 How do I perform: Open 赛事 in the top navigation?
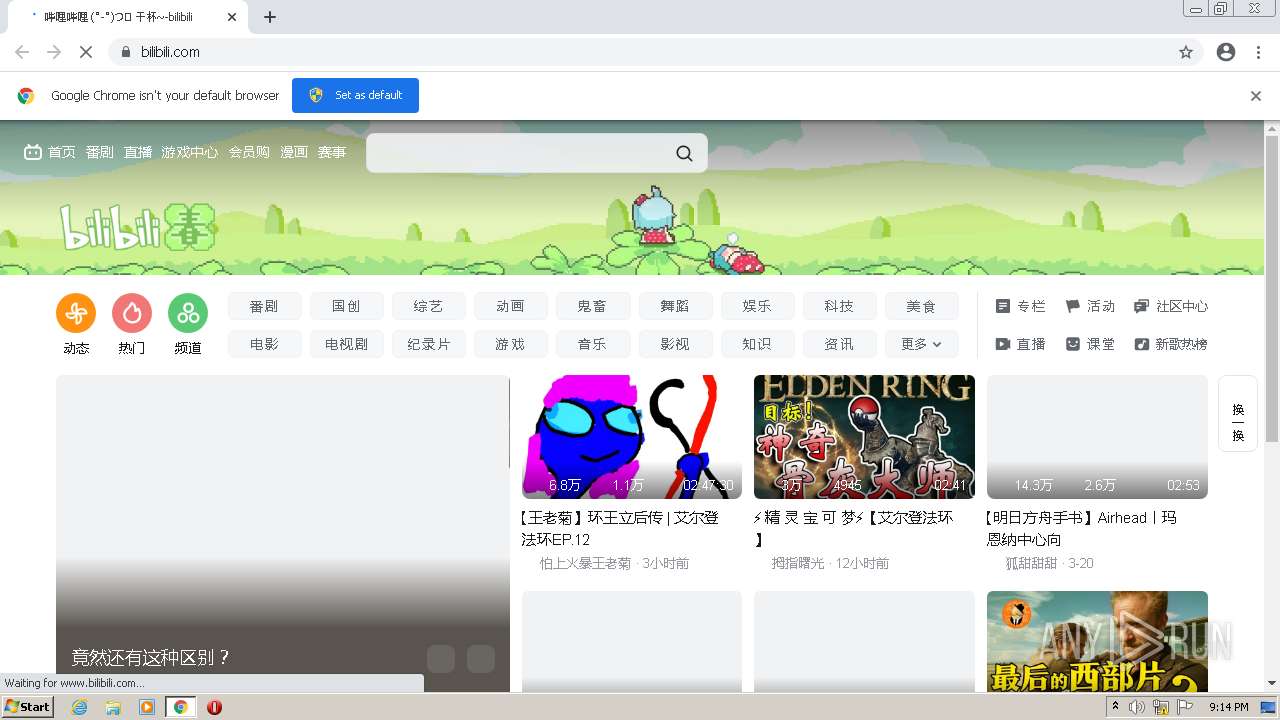332,152
